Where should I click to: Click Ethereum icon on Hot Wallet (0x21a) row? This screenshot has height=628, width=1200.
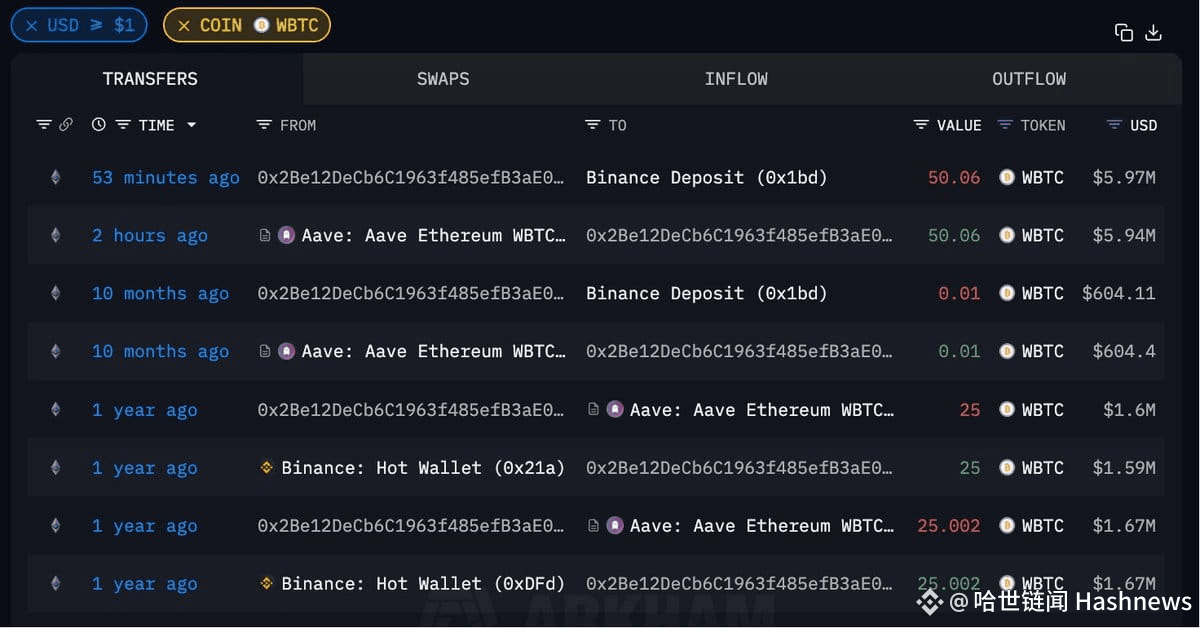56,468
